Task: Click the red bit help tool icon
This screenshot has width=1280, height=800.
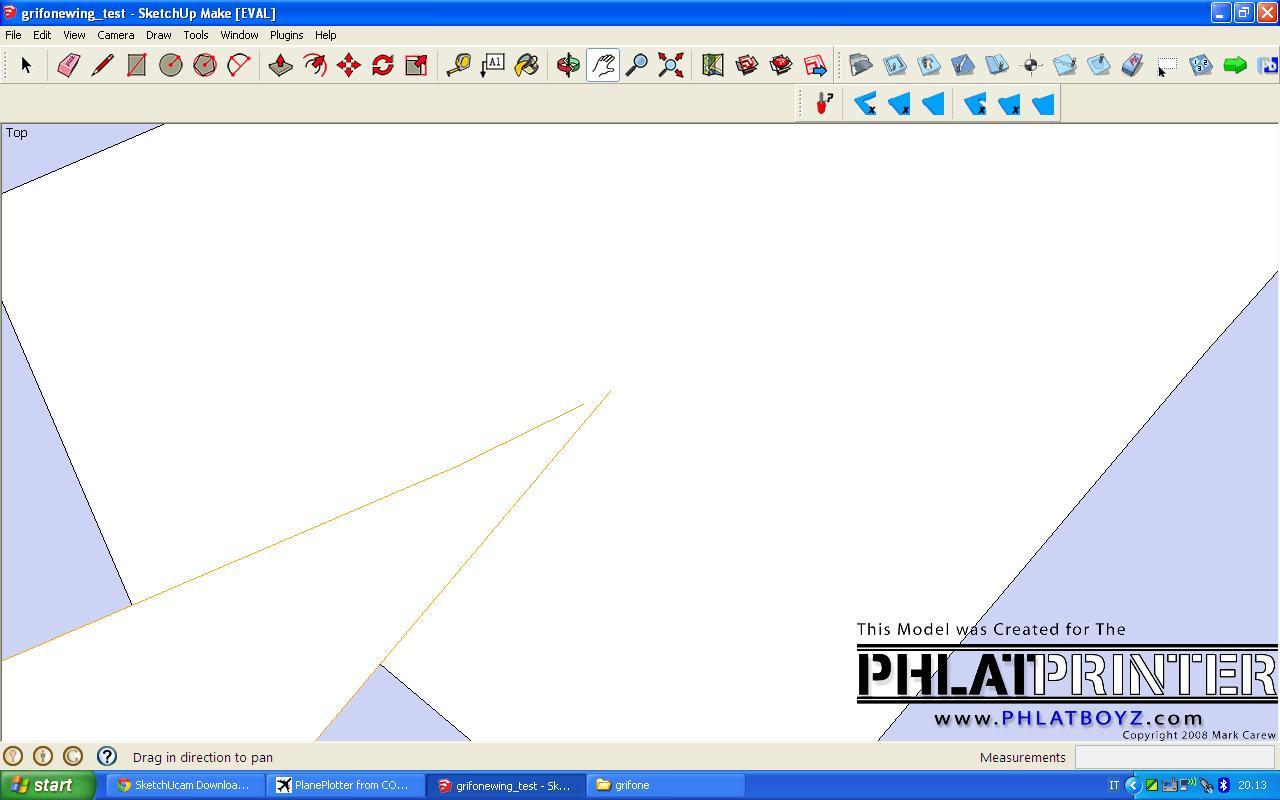Action: click(x=824, y=103)
